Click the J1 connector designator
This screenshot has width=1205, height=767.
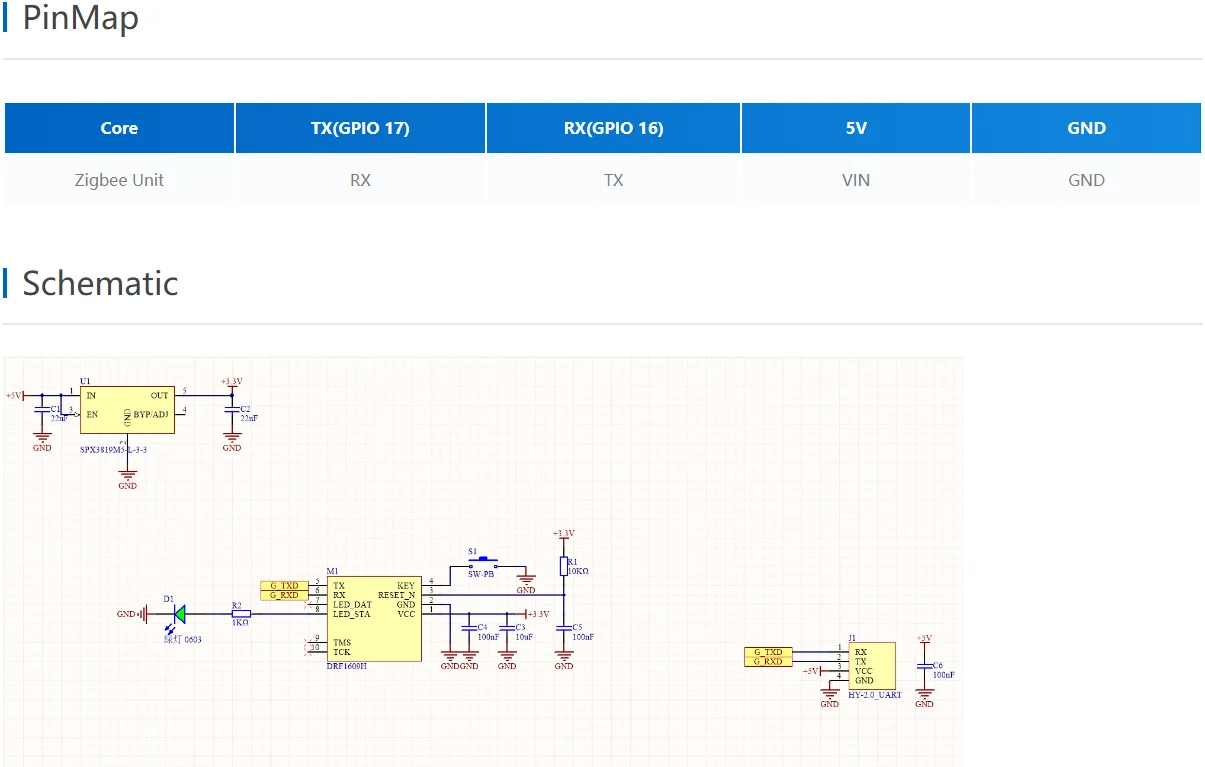tap(852, 638)
